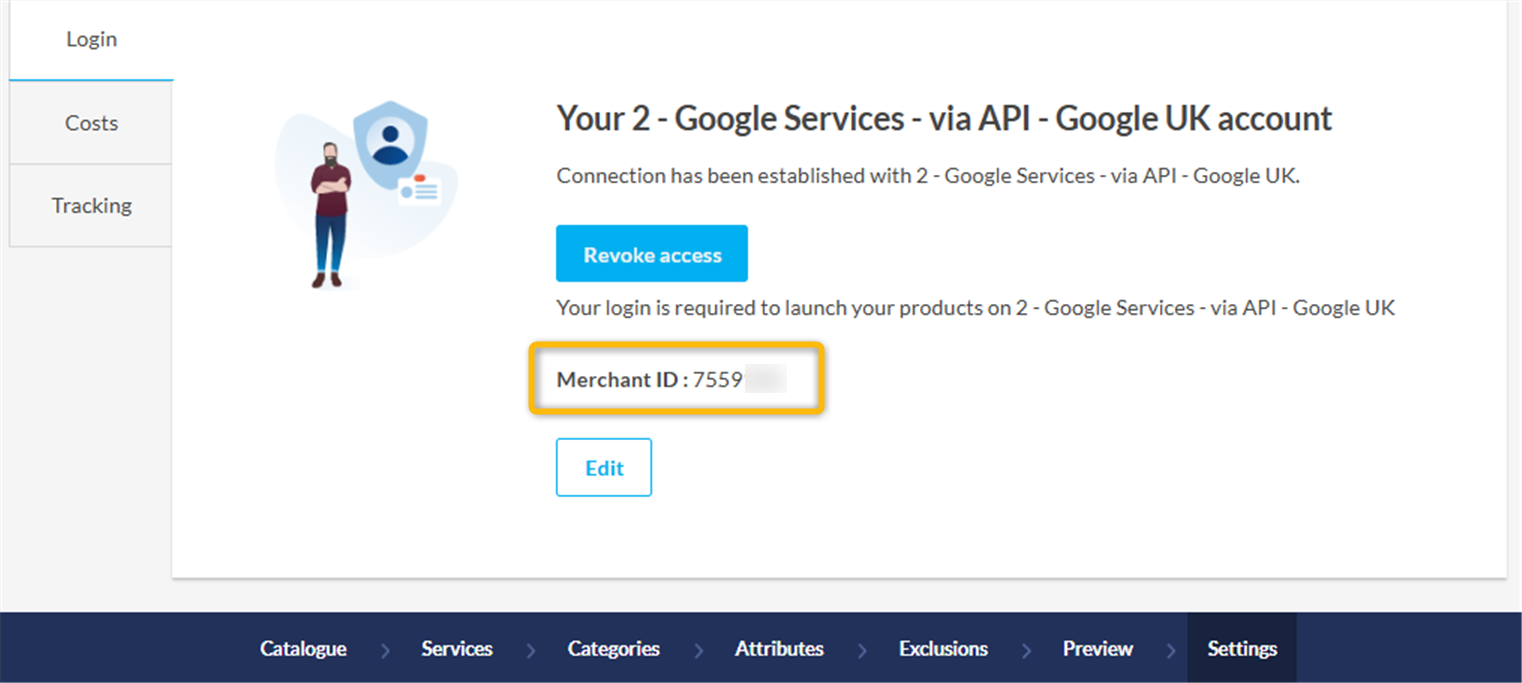1522x683 pixels.
Task: Navigate to the Services step
Action: [x=457, y=648]
